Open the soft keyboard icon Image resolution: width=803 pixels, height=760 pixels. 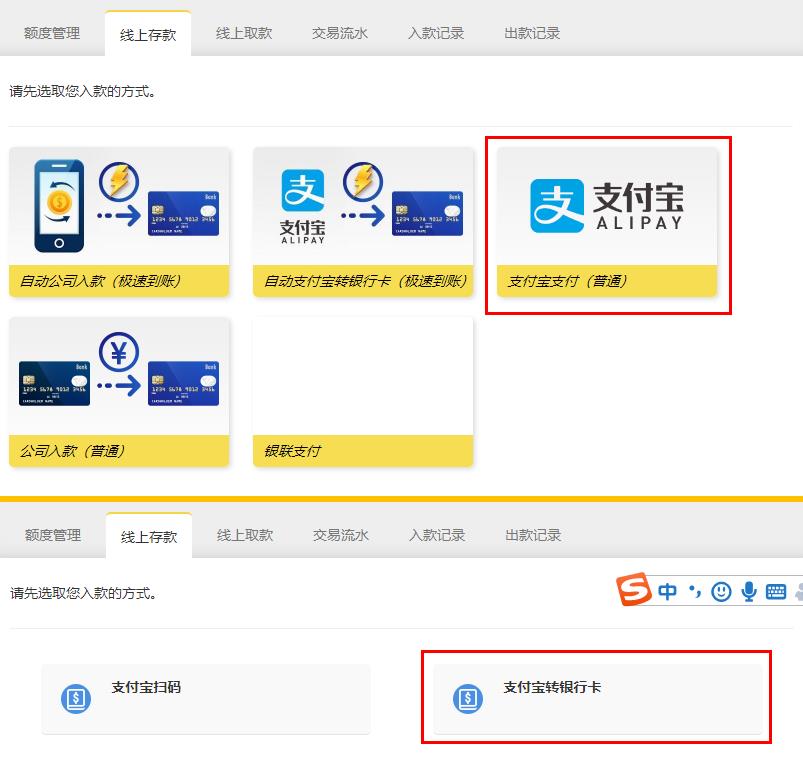coord(776,592)
